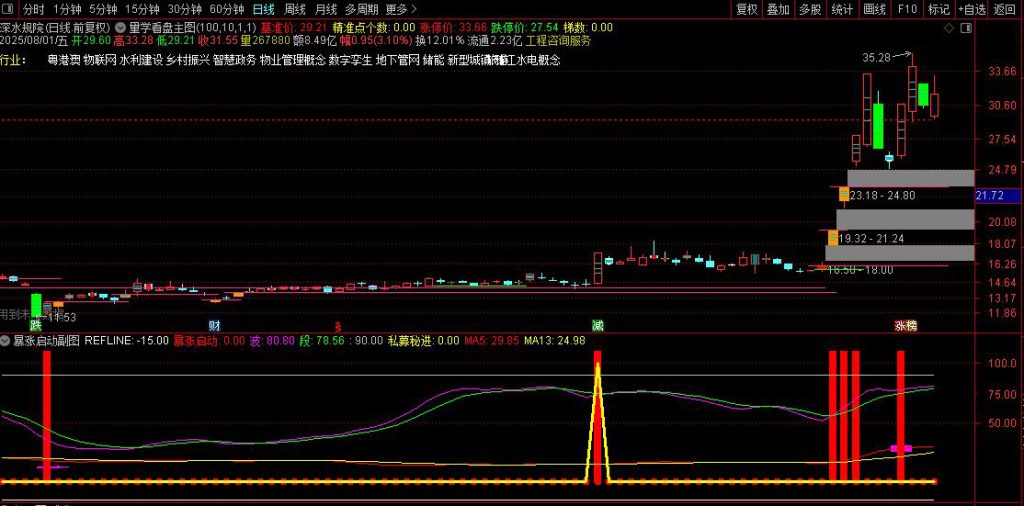The image size is (1024, 506).
Task: Click the green 减 marker on the event bar
Action: (x=597, y=326)
